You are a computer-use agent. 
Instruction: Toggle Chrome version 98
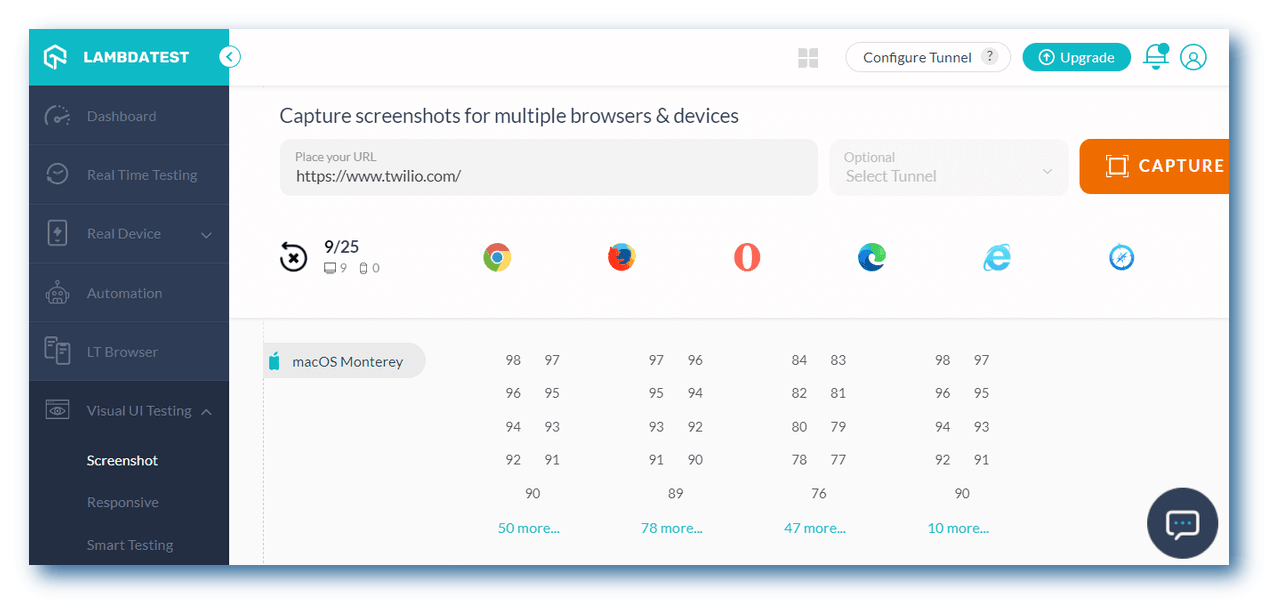pos(513,360)
